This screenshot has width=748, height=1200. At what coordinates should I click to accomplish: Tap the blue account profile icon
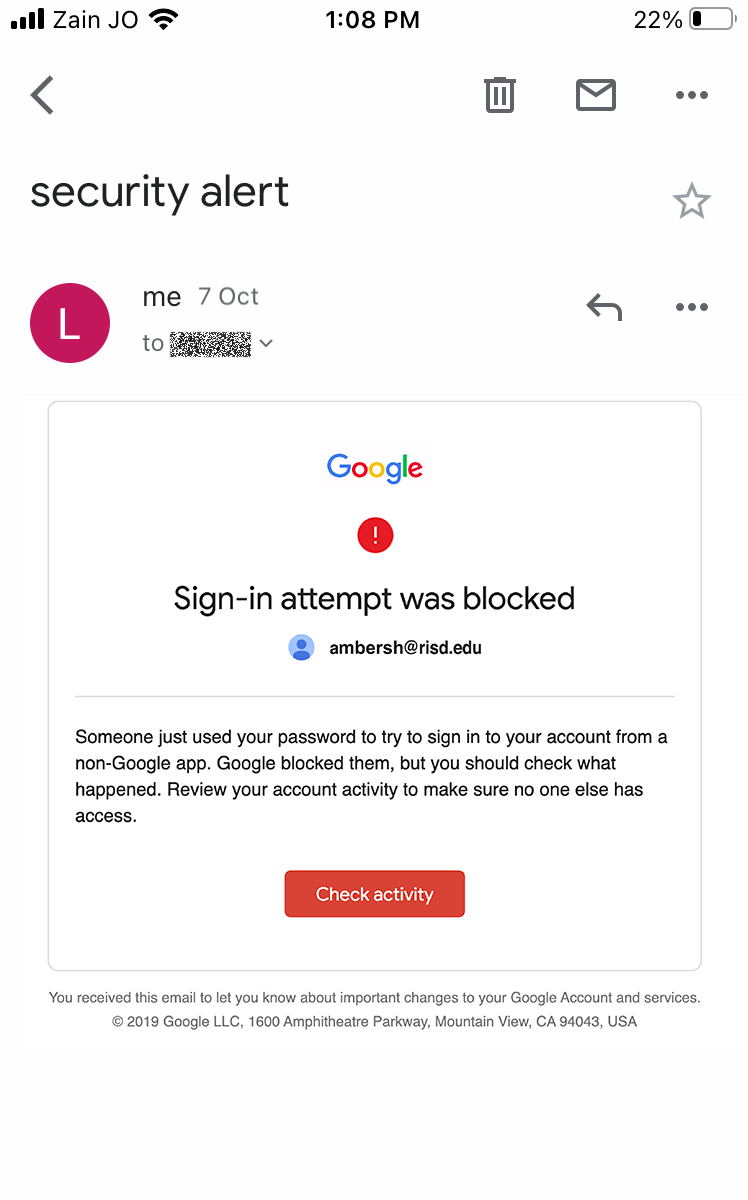[x=301, y=648]
